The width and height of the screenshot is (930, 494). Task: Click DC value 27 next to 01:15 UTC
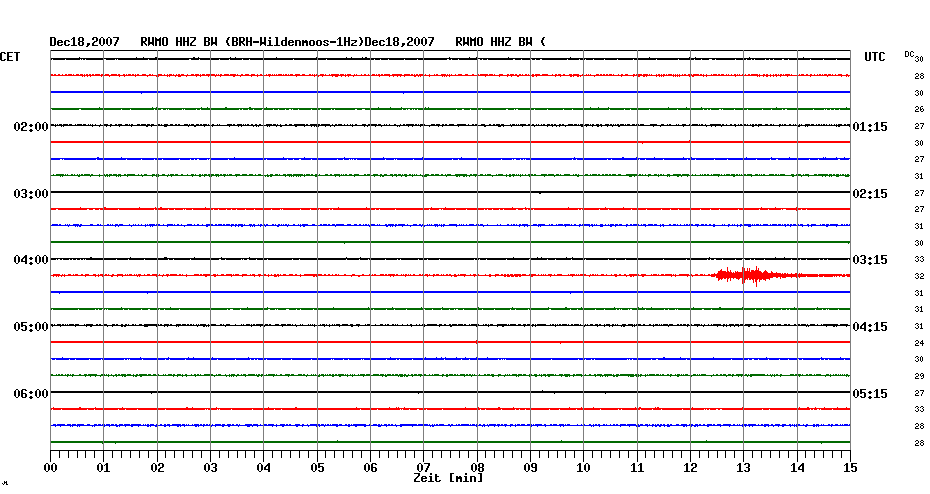[x=919, y=126]
